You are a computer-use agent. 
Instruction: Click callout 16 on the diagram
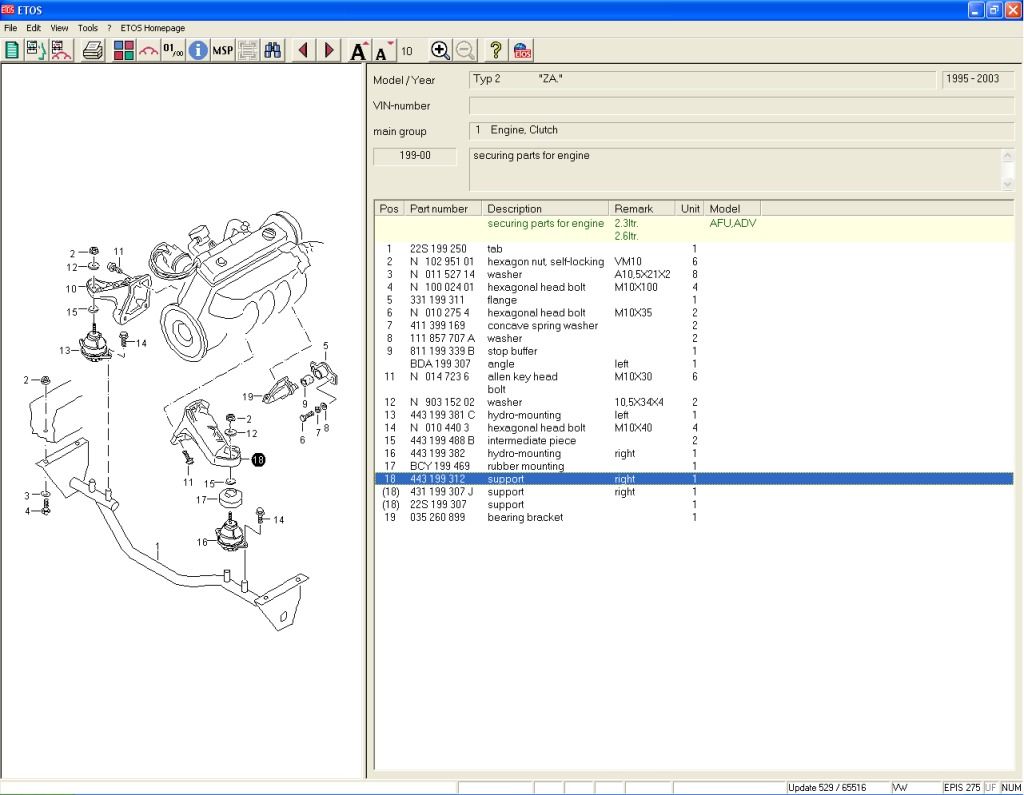click(202, 542)
